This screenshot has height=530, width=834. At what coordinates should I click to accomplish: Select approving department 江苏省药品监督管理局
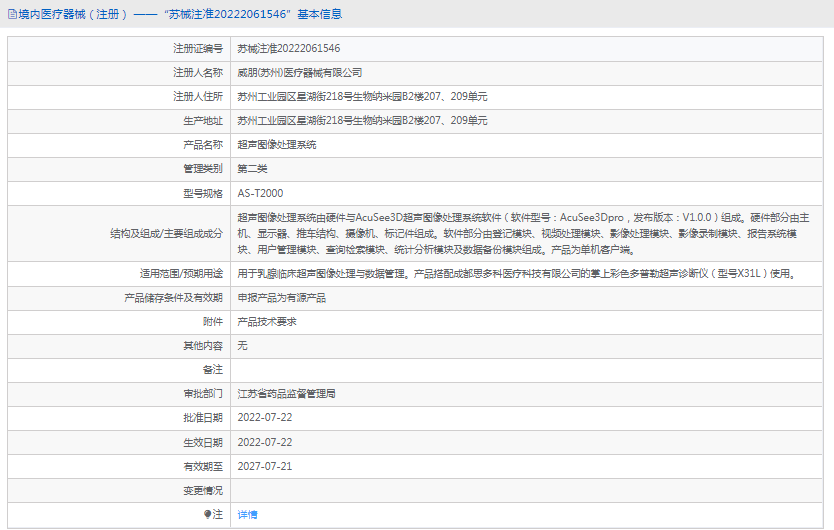coord(286,394)
